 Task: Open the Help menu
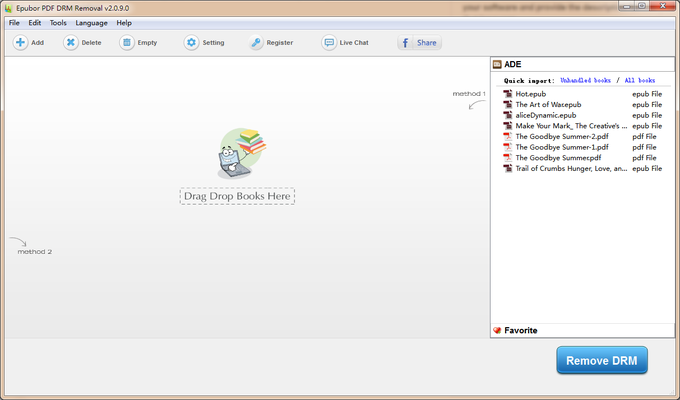124,23
